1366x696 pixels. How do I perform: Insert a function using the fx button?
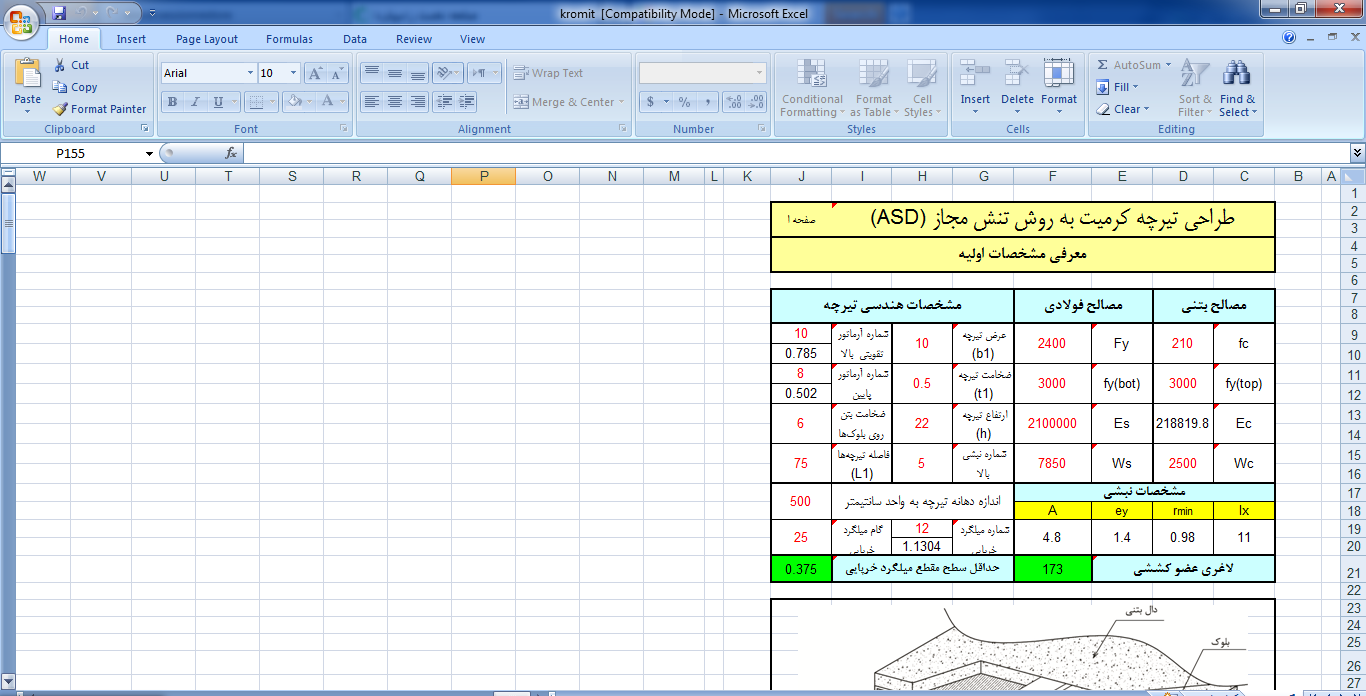232,153
